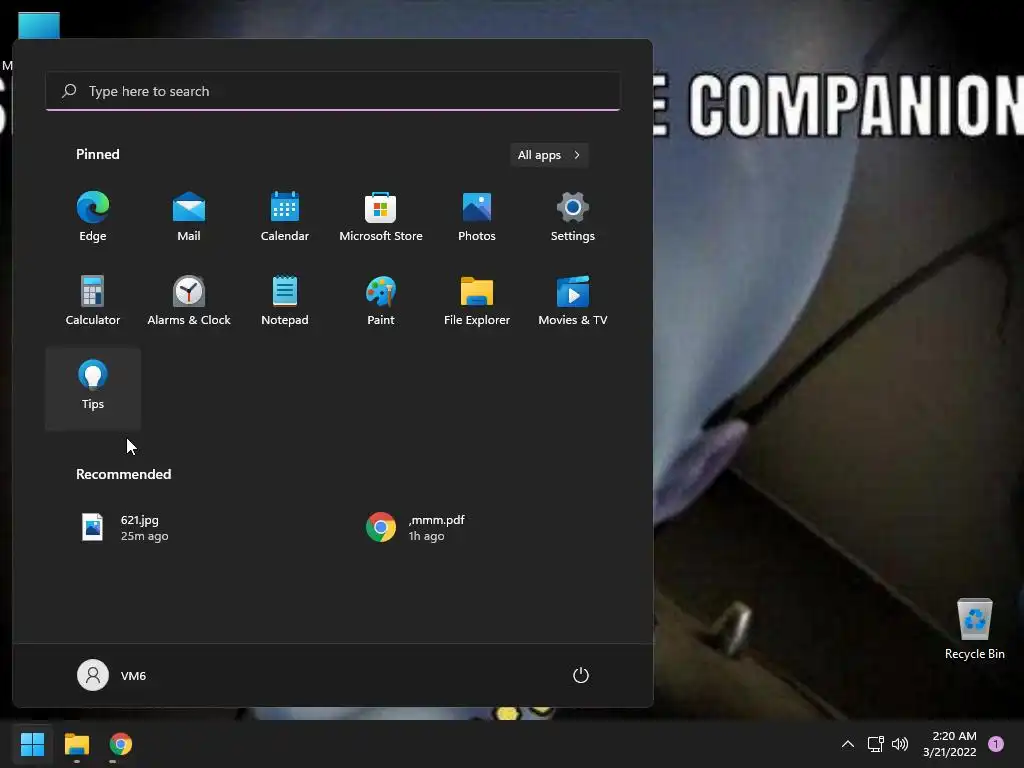Click the Windows Start button on taskbar

click(x=32, y=744)
